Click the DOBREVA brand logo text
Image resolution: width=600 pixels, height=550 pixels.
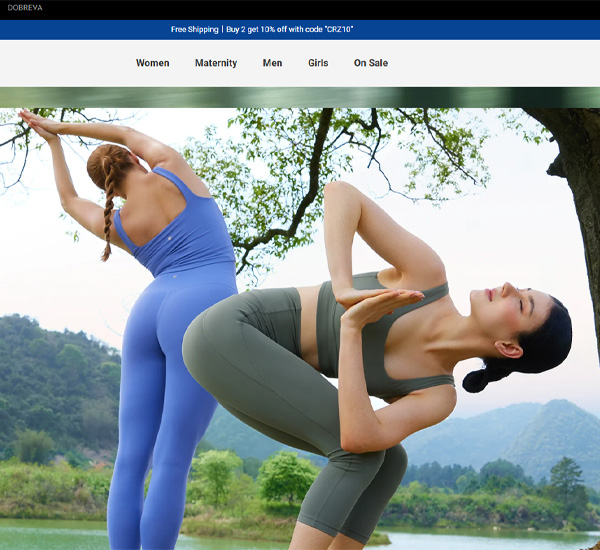pos(25,8)
